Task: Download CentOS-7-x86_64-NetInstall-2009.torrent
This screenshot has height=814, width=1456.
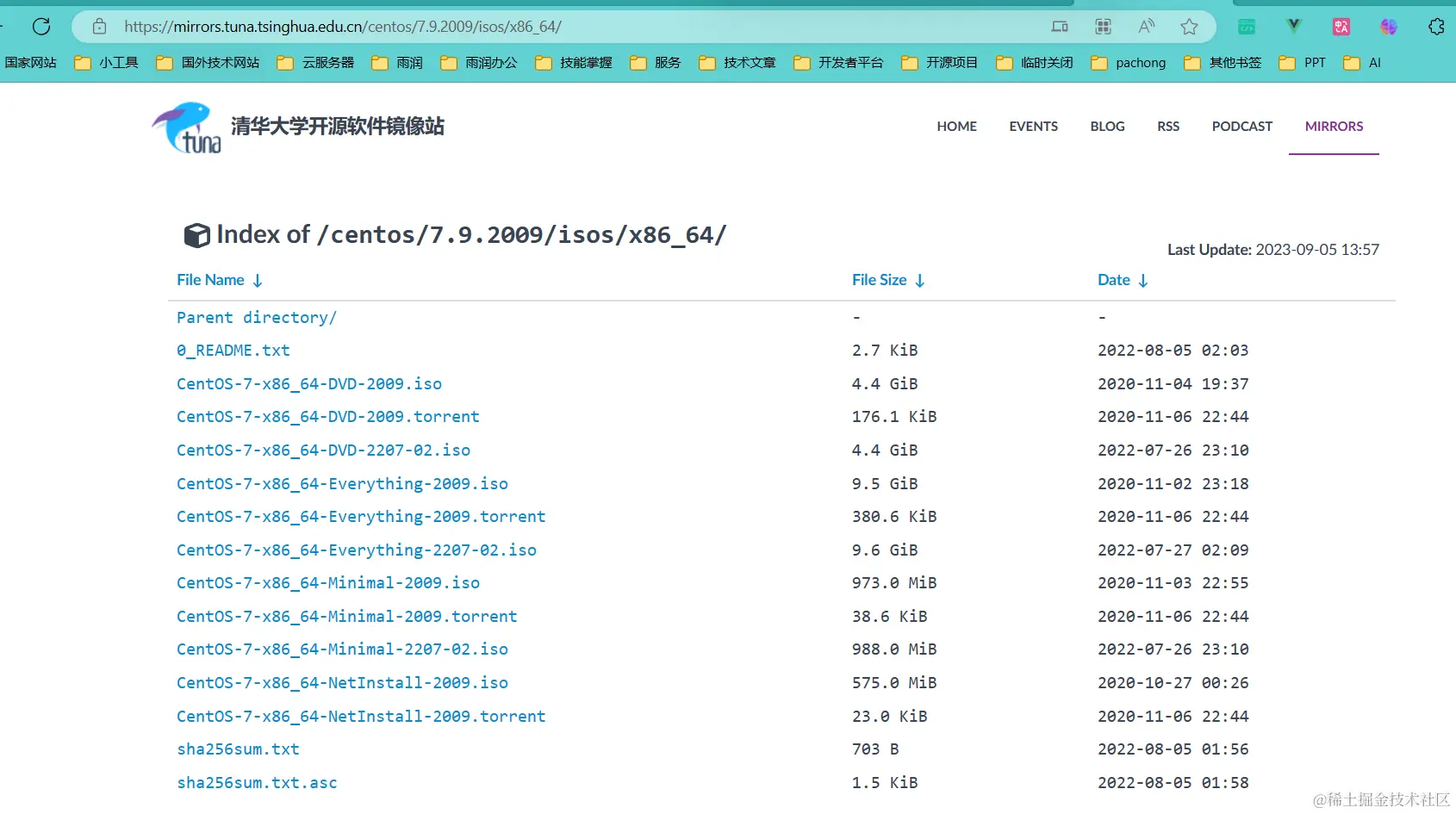Action: pyautogui.click(x=361, y=717)
